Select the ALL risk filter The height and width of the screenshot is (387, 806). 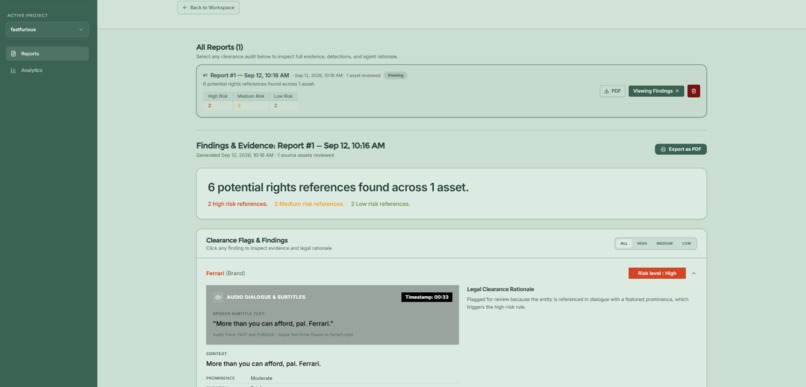(x=624, y=244)
